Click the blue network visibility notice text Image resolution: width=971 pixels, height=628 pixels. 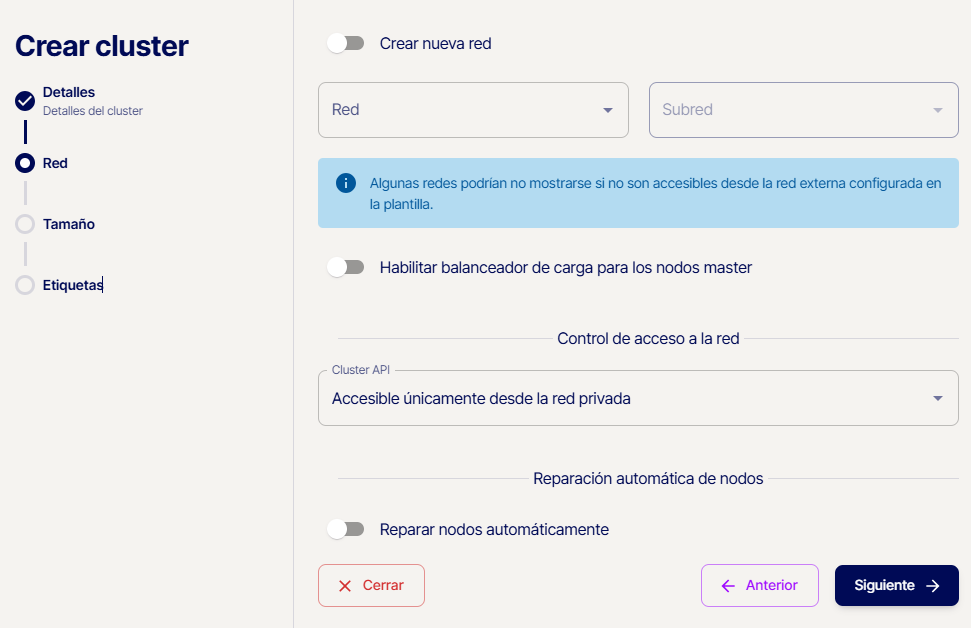[x=655, y=193]
